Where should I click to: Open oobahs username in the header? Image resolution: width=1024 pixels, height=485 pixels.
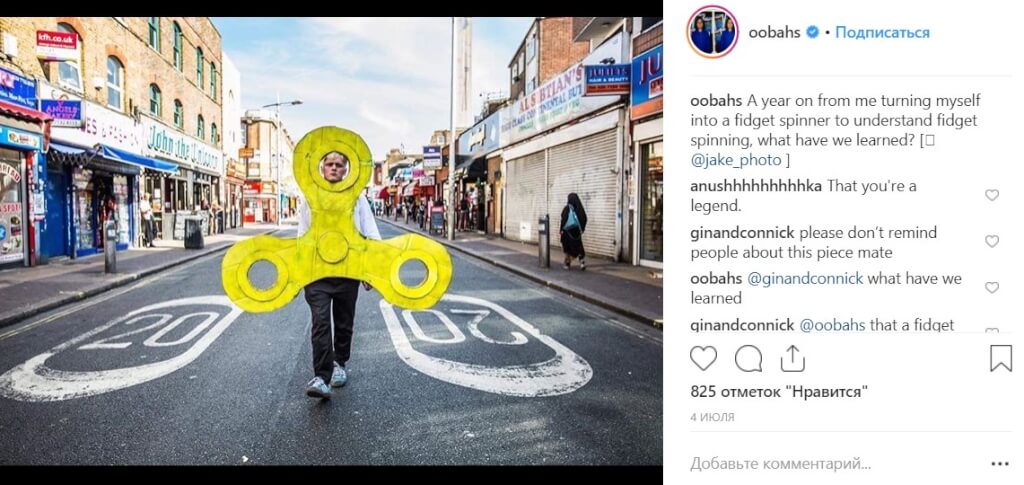coord(775,32)
